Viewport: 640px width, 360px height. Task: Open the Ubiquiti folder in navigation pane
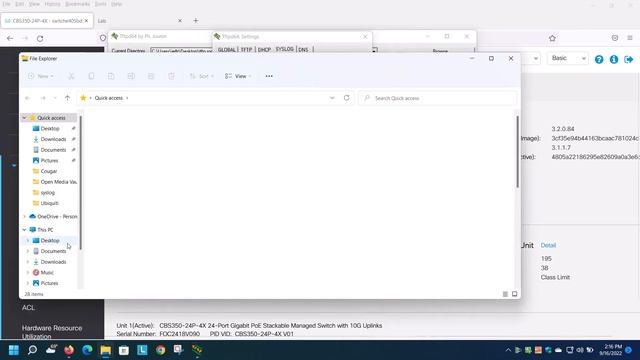(x=49, y=203)
